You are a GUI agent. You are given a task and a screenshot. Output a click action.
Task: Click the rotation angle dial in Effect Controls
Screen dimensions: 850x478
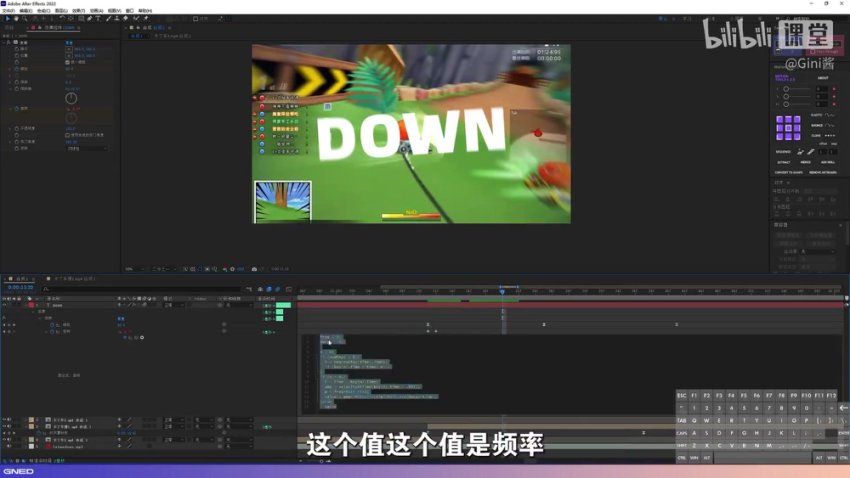point(71,99)
